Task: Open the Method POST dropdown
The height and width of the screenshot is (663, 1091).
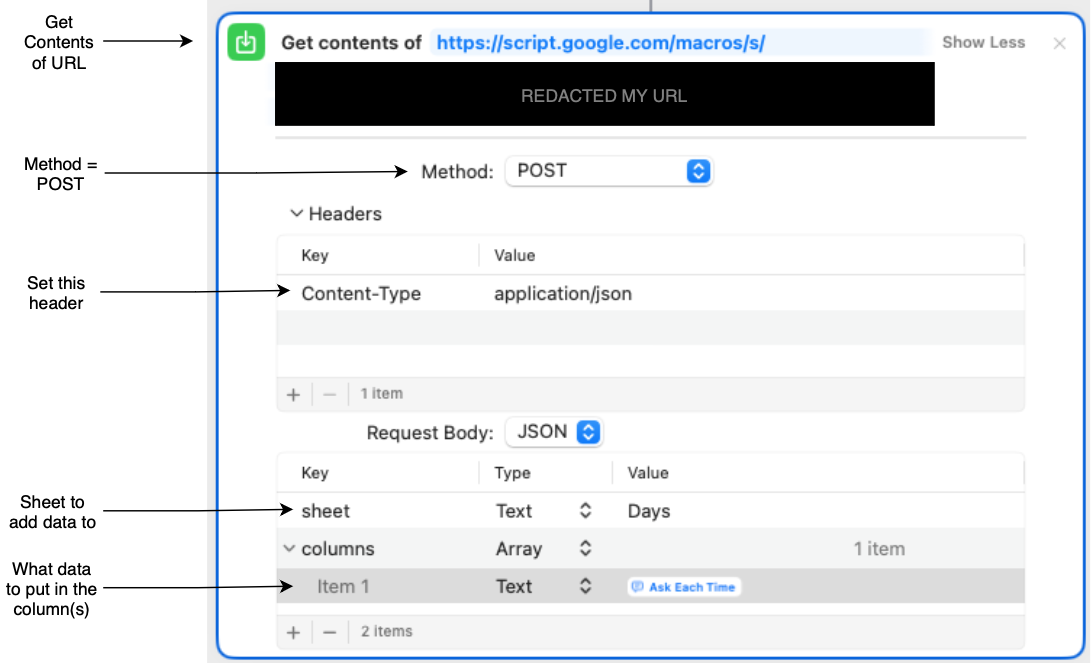Action: 609,171
